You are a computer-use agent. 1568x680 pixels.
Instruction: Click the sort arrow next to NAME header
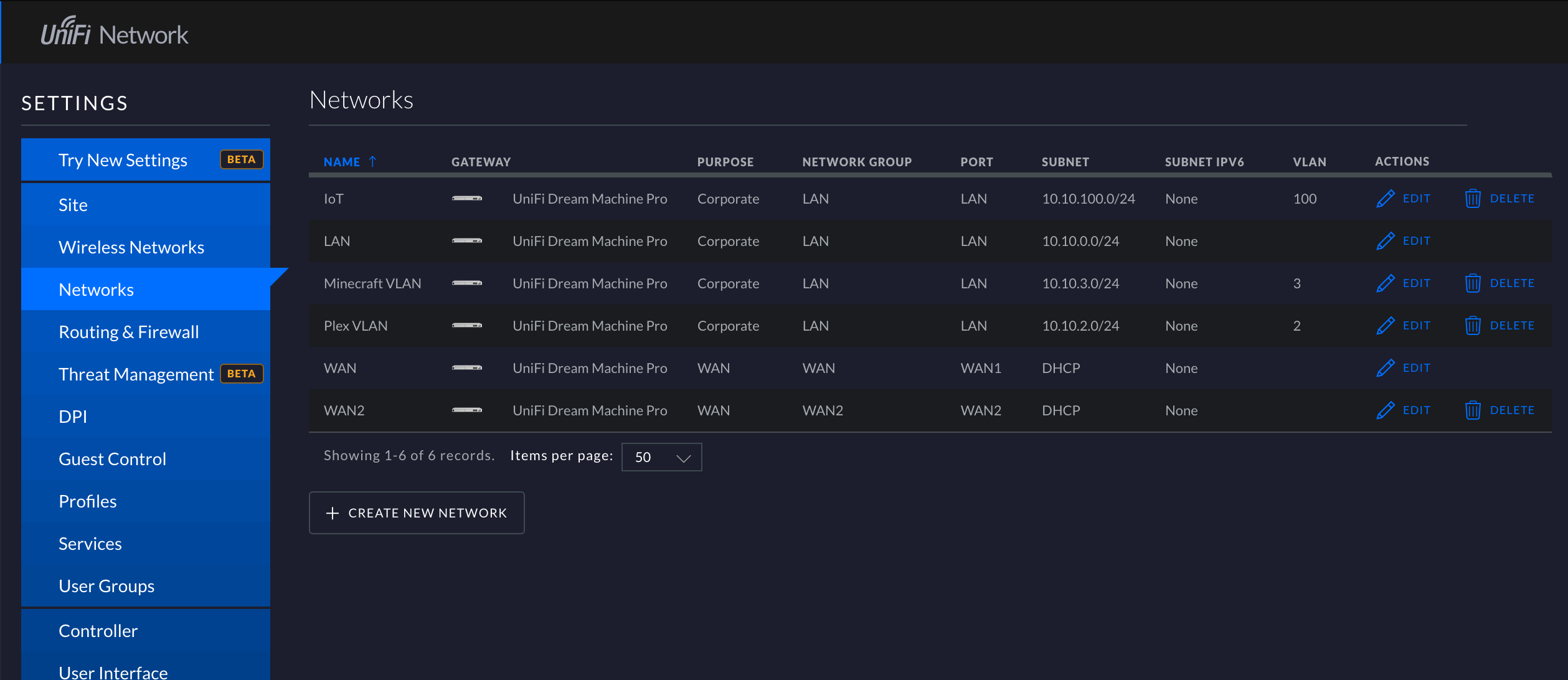[372, 161]
